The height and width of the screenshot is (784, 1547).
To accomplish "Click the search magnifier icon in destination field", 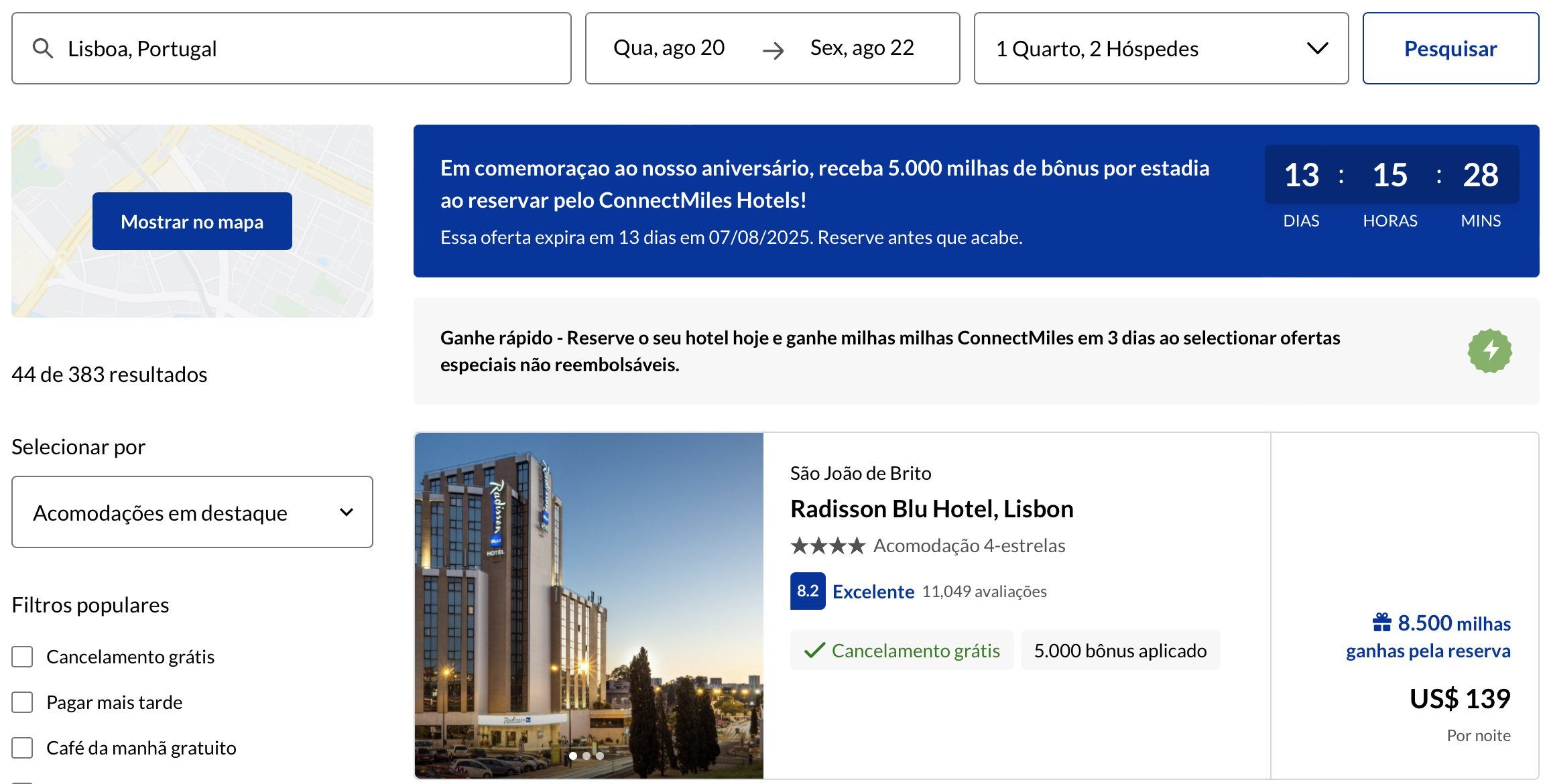I will click(43, 48).
